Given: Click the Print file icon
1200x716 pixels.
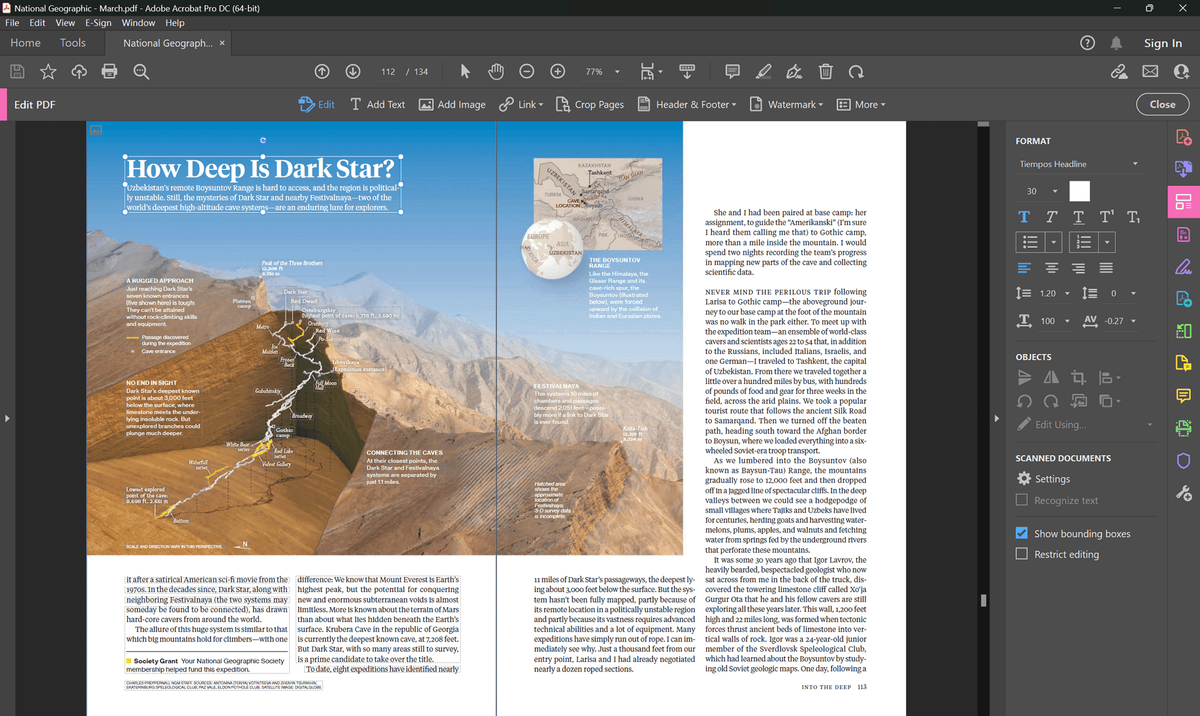Looking at the screenshot, I should [110, 71].
